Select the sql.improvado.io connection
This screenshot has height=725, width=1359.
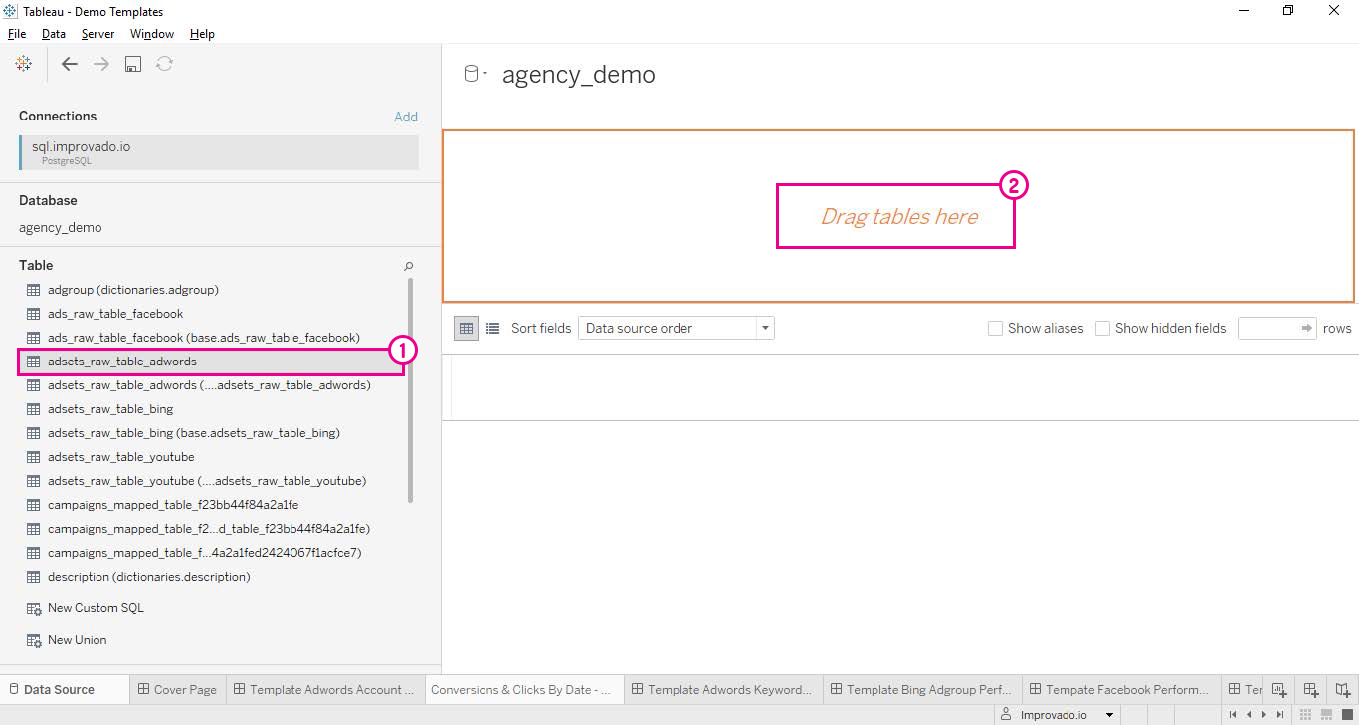coord(218,152)
